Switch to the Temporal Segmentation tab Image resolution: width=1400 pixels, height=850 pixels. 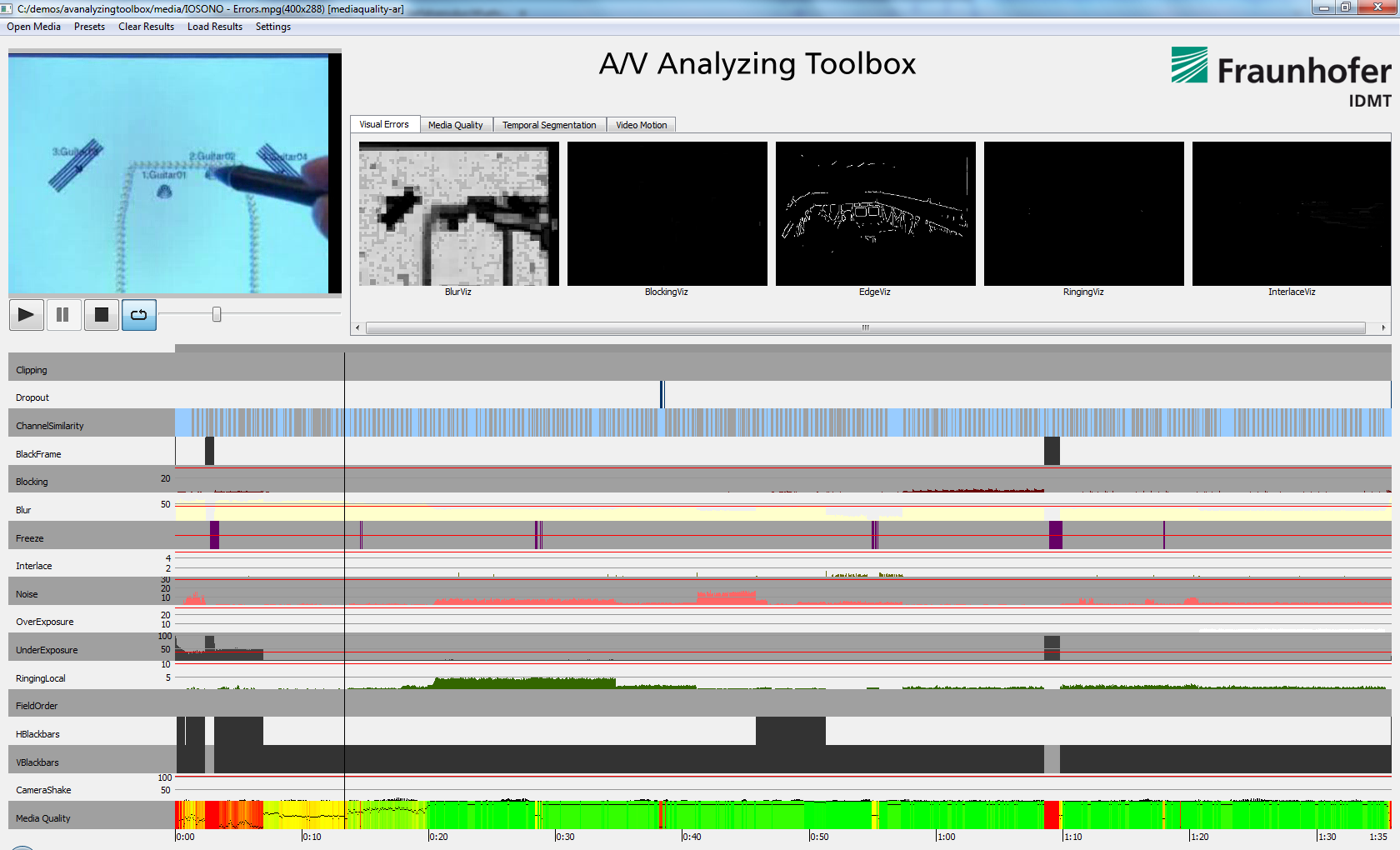click(x=549, y=125)
